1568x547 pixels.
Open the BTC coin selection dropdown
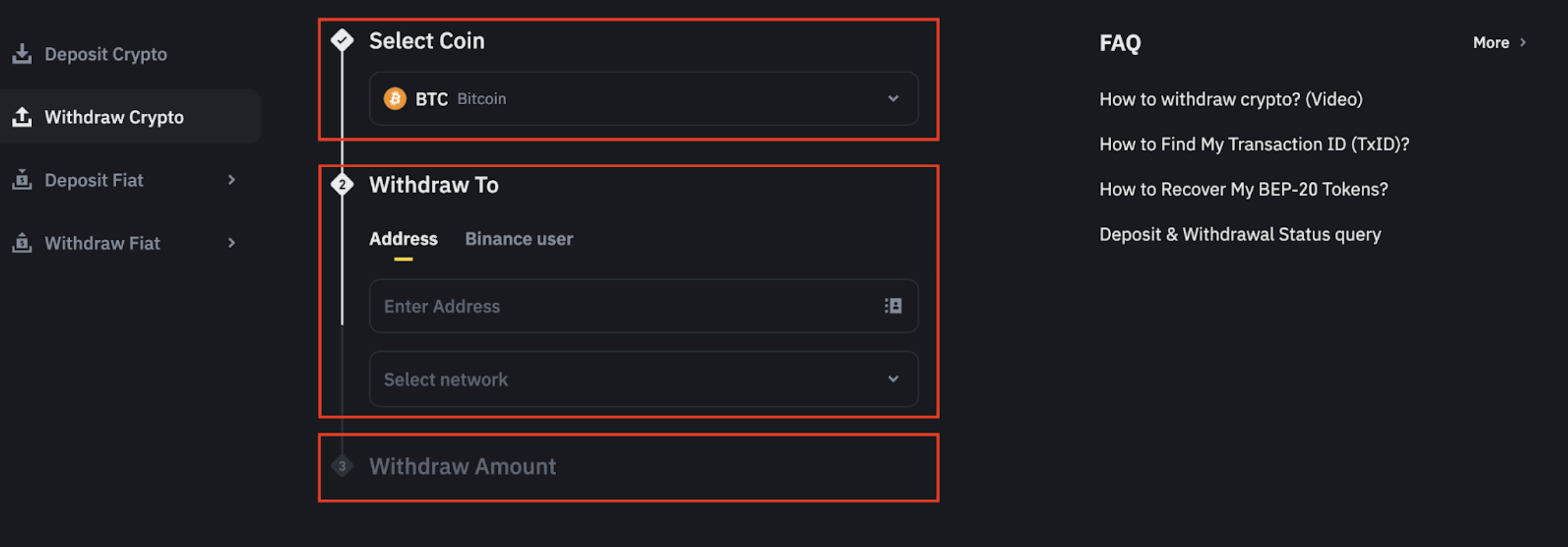pos(893,99)
